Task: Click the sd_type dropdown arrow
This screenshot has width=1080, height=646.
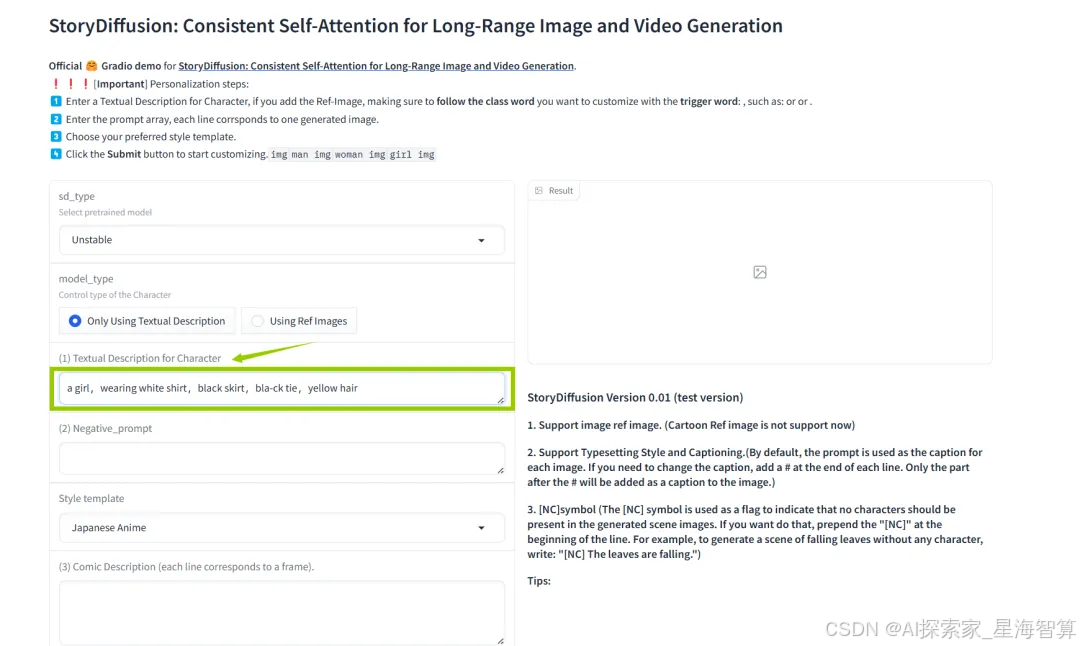Action: point(481,240)
